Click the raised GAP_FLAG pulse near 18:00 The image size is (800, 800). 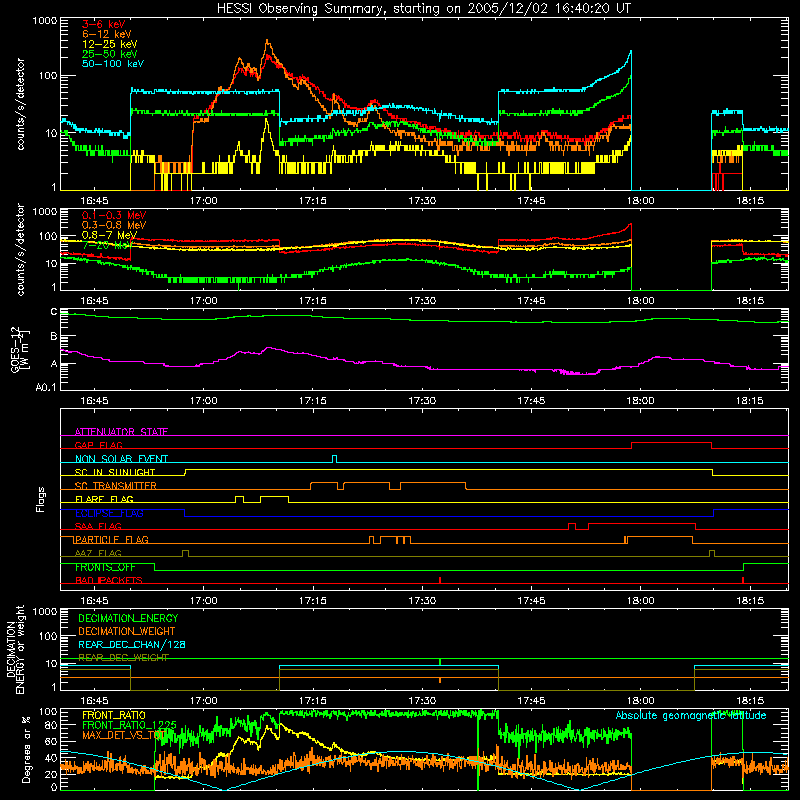point(671,445)
